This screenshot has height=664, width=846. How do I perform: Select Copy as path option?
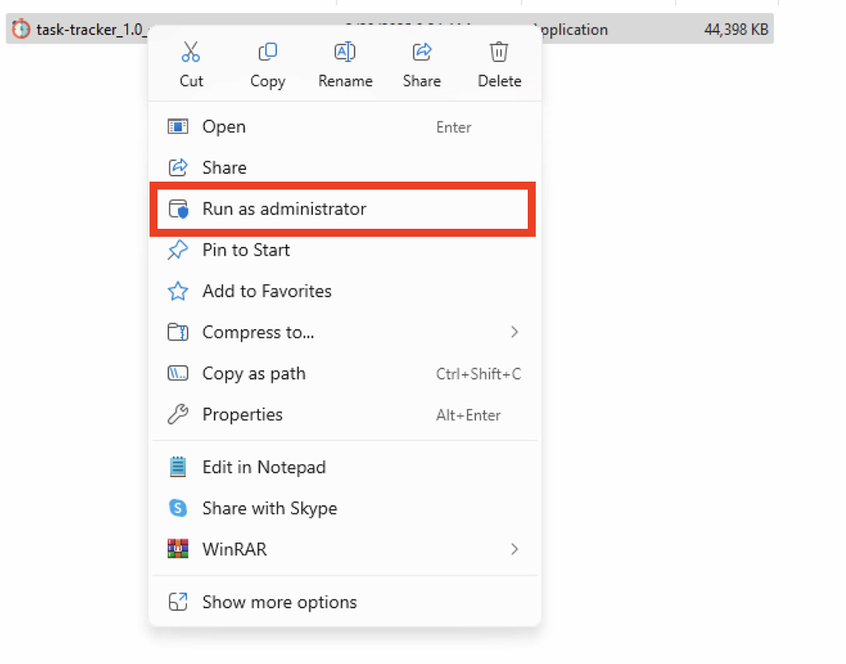(254, 374)
